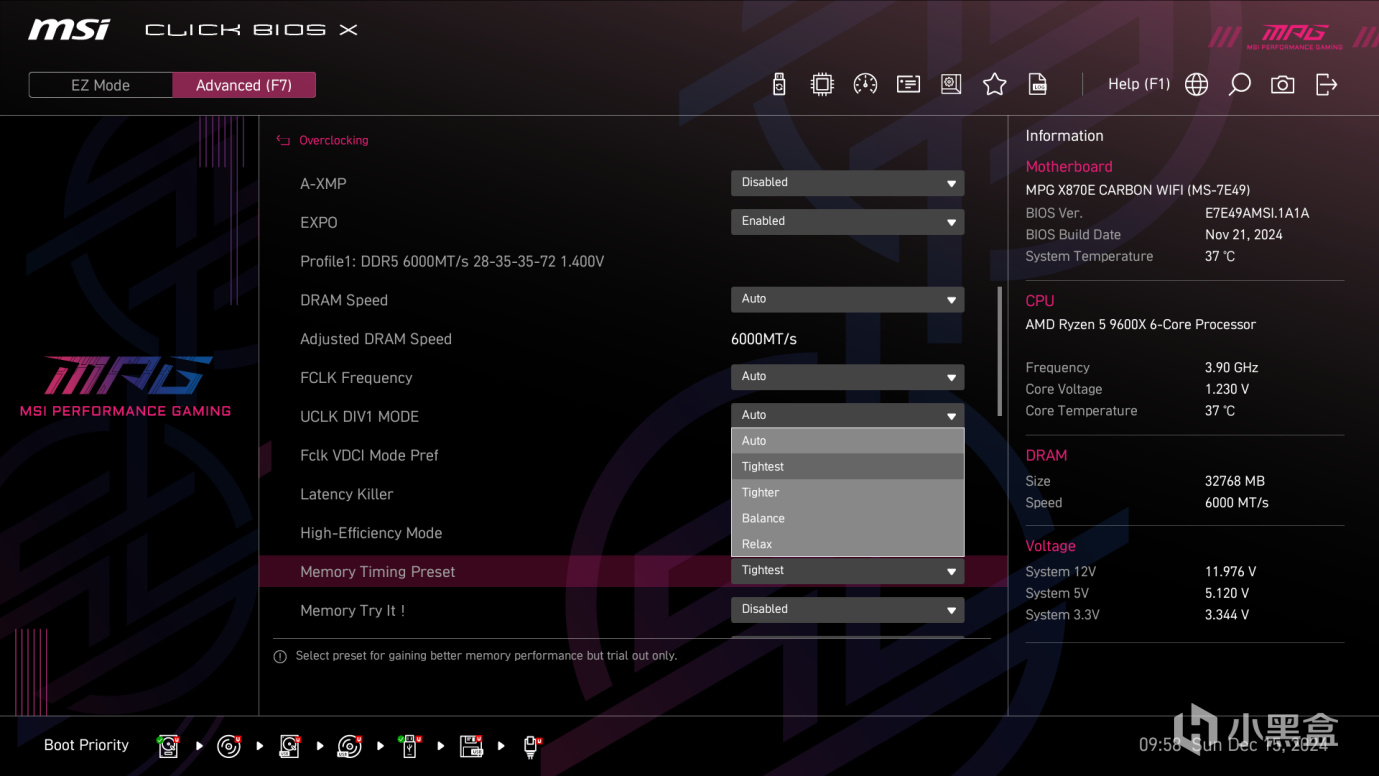Choose Tightest in the open preset list
This screenshot has height=776, width=1379.
click(847, 467)
